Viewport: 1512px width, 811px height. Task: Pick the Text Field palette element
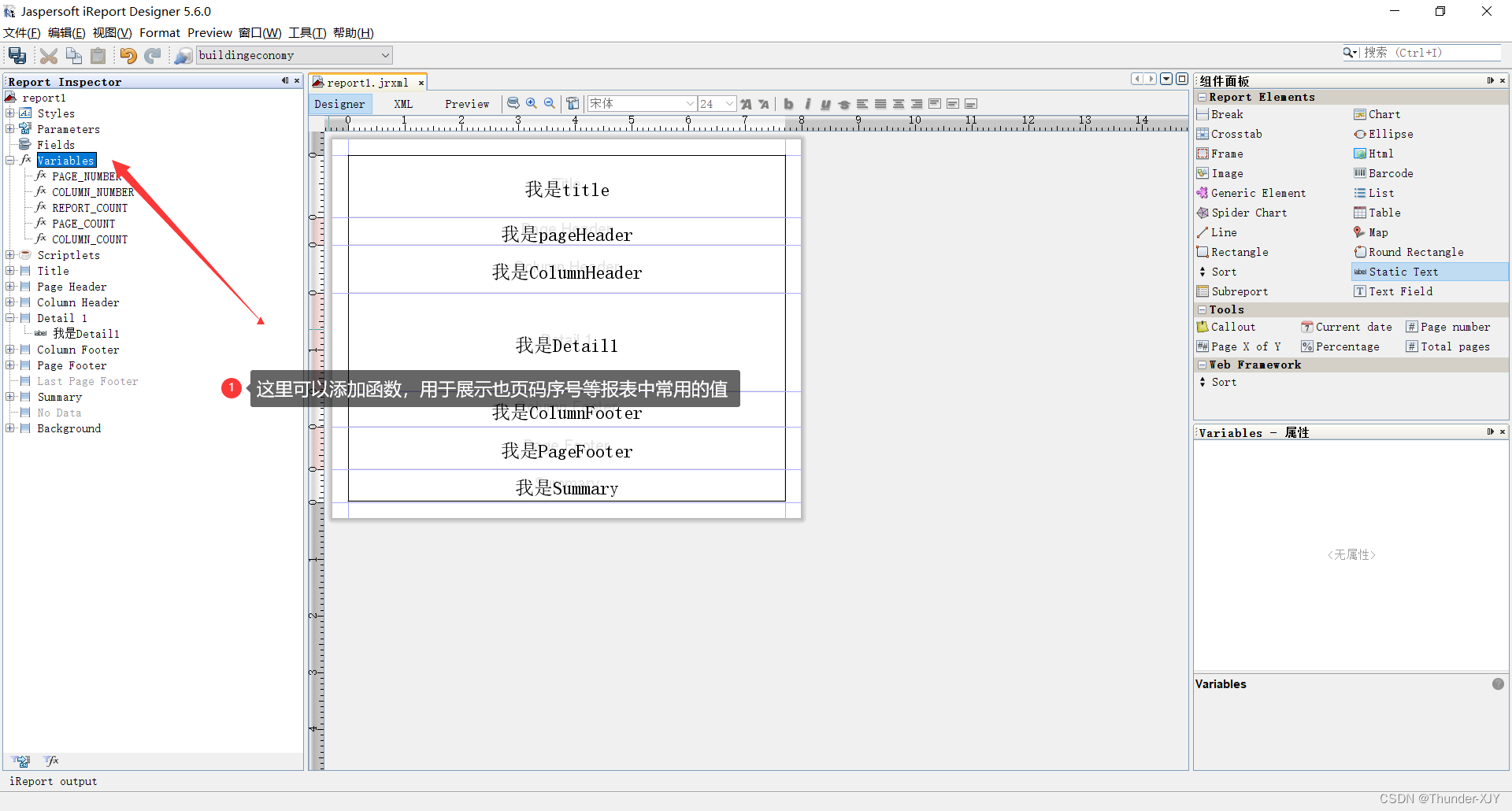click(1401, 291)
